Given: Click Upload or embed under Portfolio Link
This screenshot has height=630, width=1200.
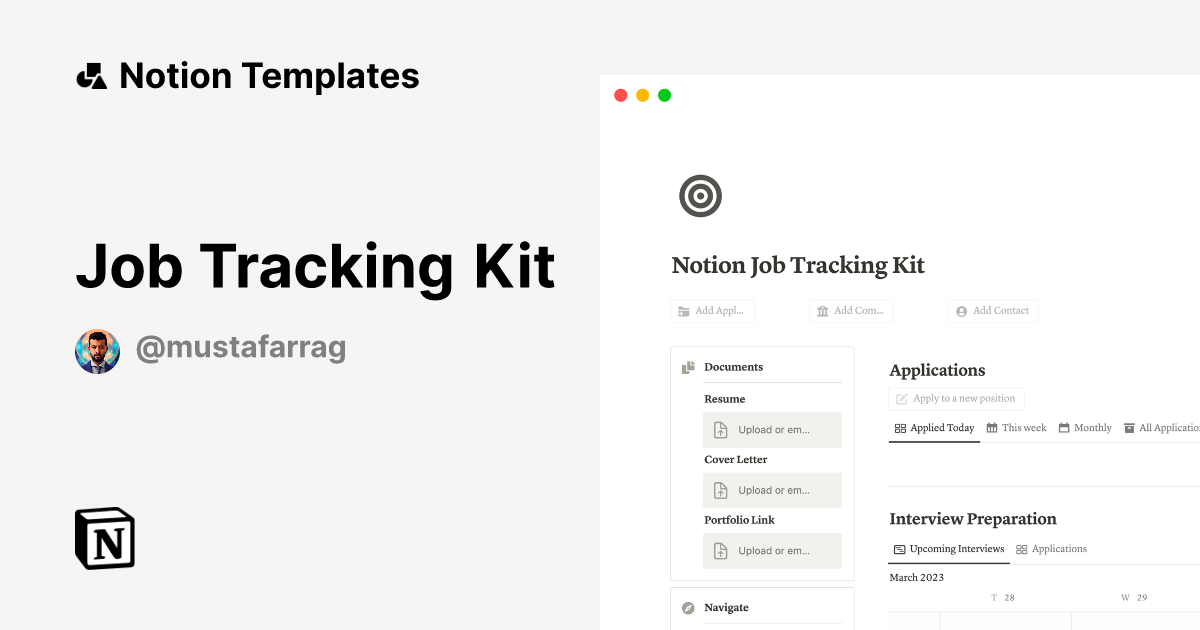Looking at the screenshot, I should (x=772, y=551).
